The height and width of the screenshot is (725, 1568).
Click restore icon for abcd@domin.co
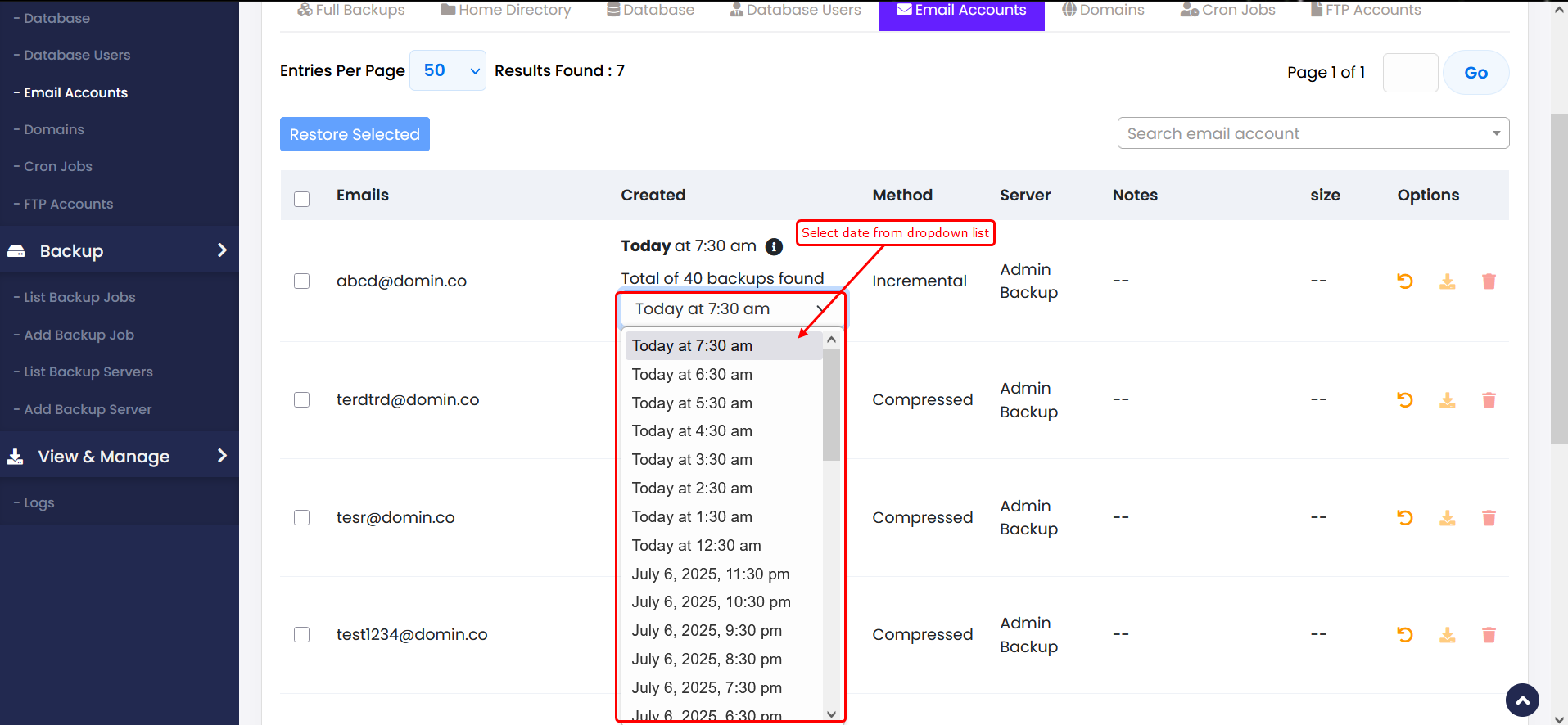[1405, 281]
